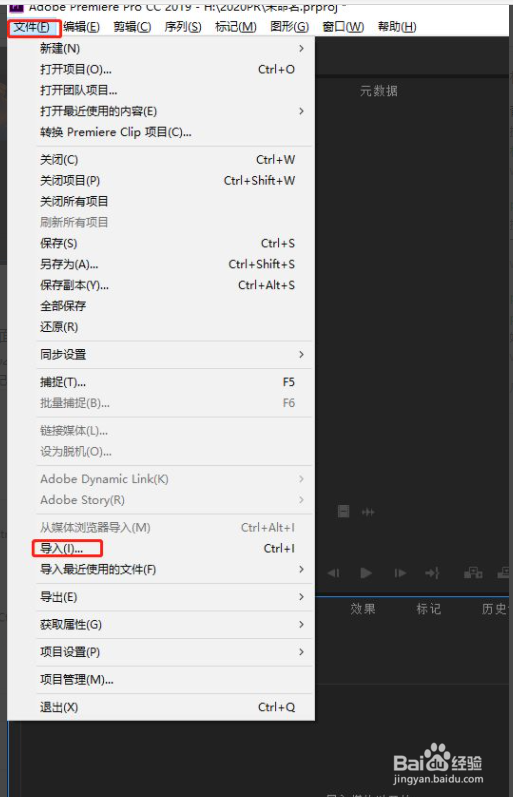This screenshot has height=797, width=513.
Task: Click the Play button in the monitor
Action: point(366,573)
